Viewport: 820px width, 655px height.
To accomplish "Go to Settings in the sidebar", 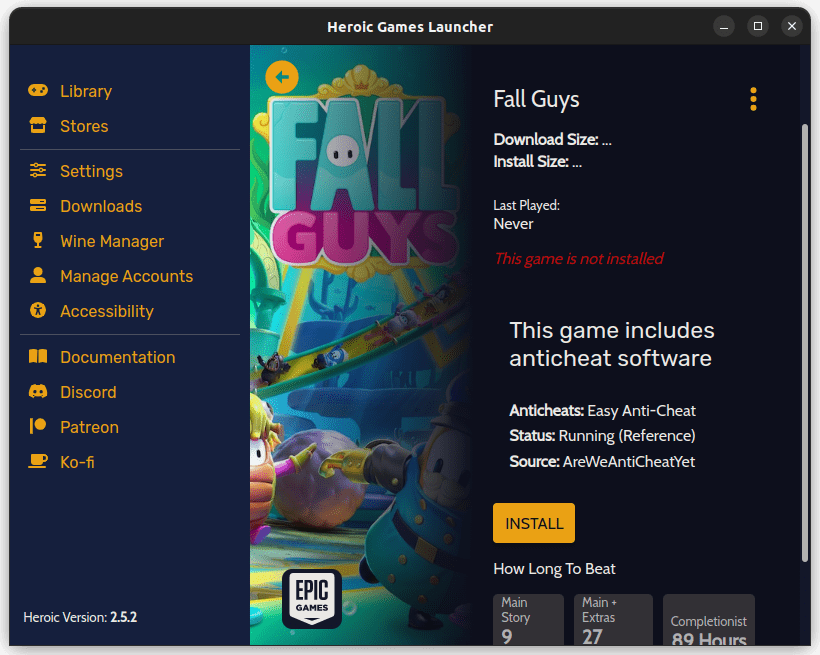I will pos(92,171).
